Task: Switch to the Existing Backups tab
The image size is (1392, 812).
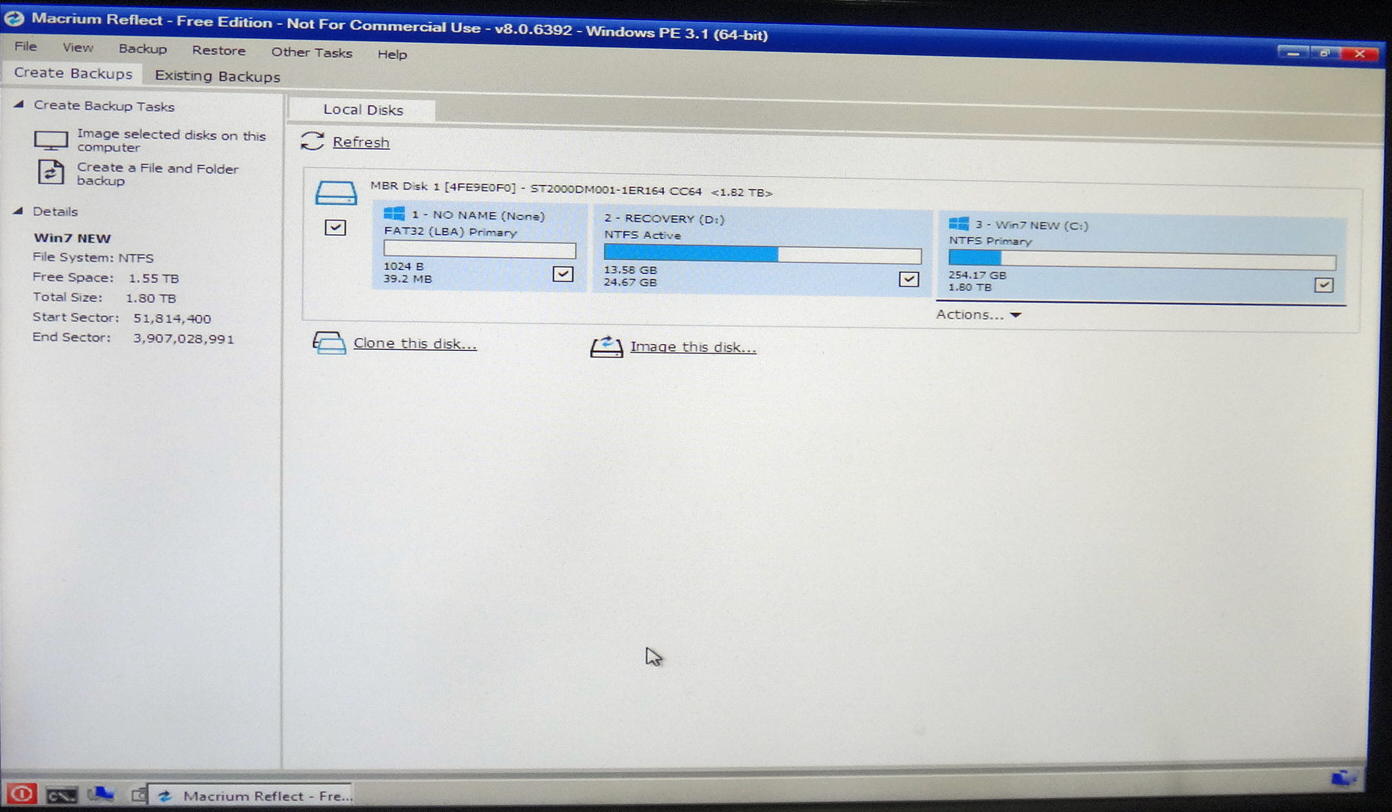Action: 217,76
